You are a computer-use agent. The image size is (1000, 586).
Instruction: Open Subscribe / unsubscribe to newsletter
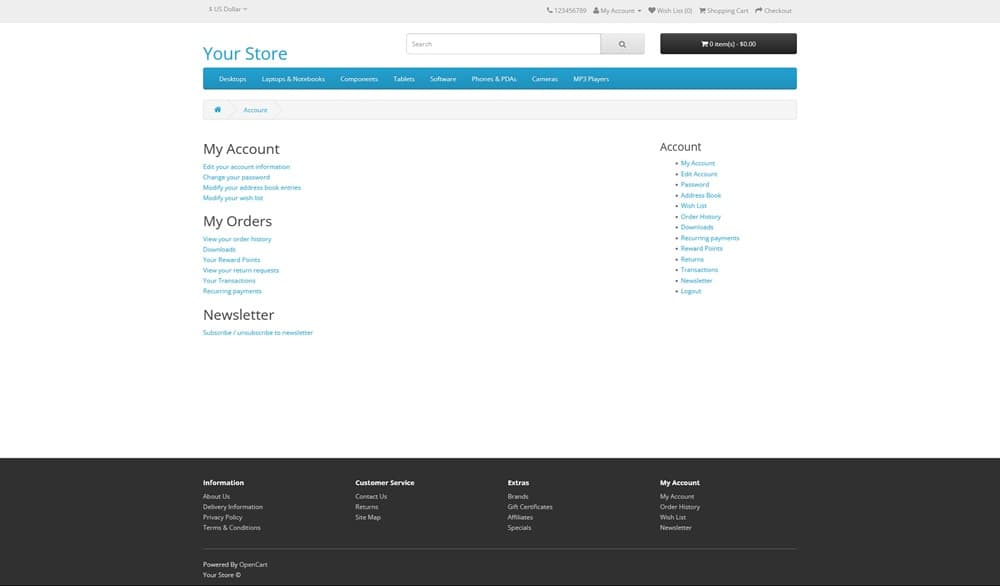[x=258, y=332]
